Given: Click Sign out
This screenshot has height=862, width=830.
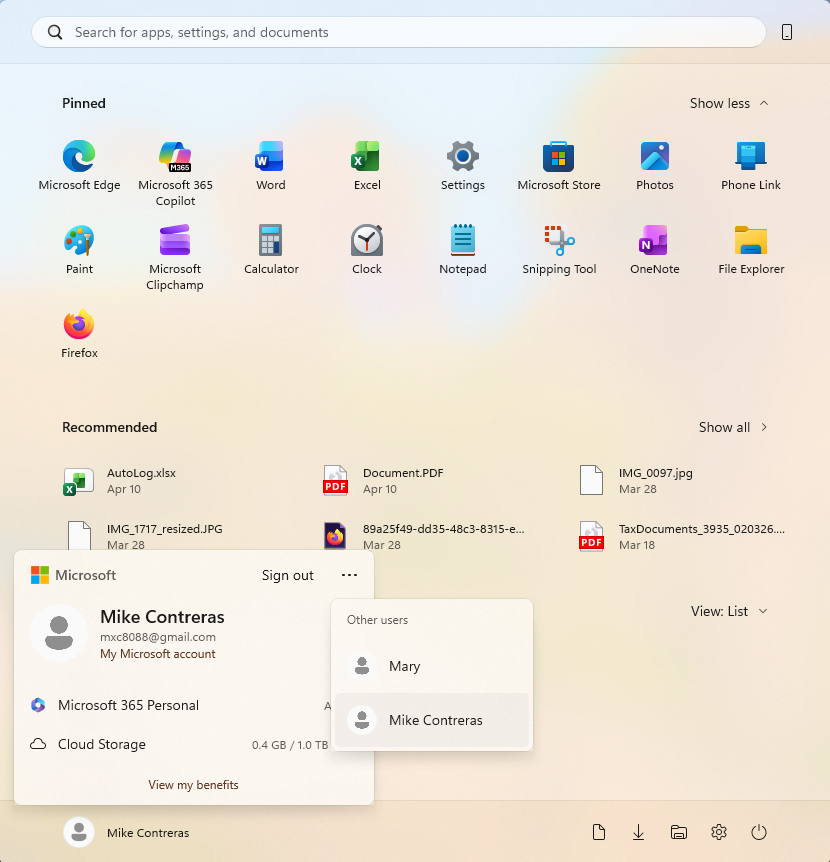Looking at the screenshot, I should [287, 575].
